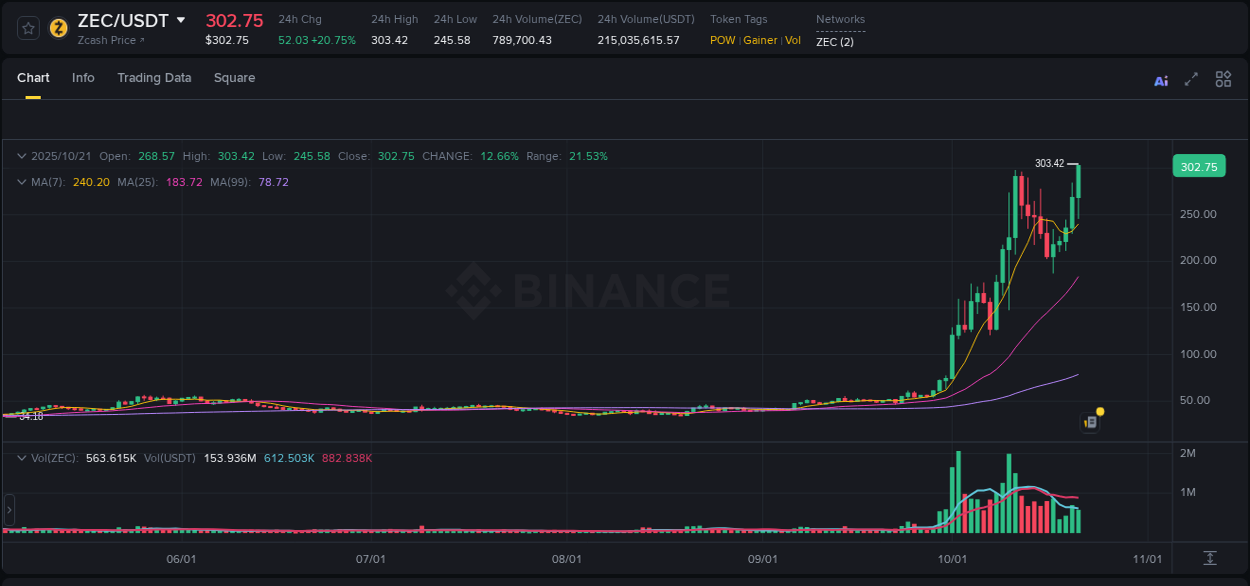This screenshot has height=586, width=1250.
Task: Collapse the MA indicator row chevron
Action: [x=20, y=182]
